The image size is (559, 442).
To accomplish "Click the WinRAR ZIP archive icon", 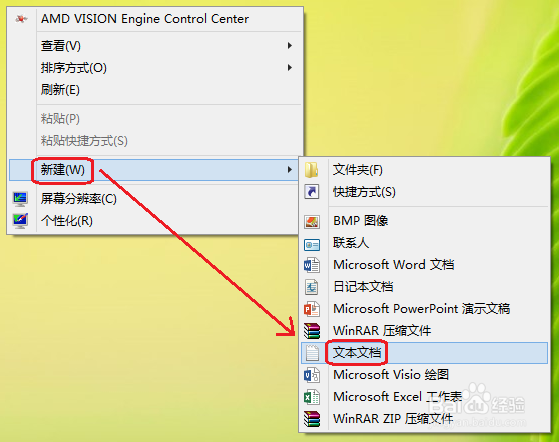I will coord(312,419).
